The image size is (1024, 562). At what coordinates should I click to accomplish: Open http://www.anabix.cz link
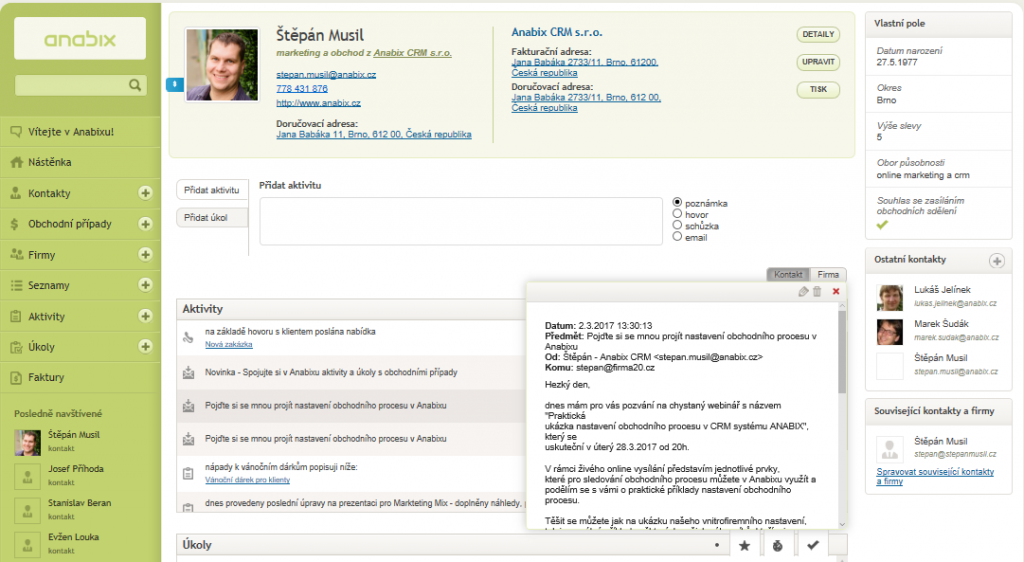(318, 103)
